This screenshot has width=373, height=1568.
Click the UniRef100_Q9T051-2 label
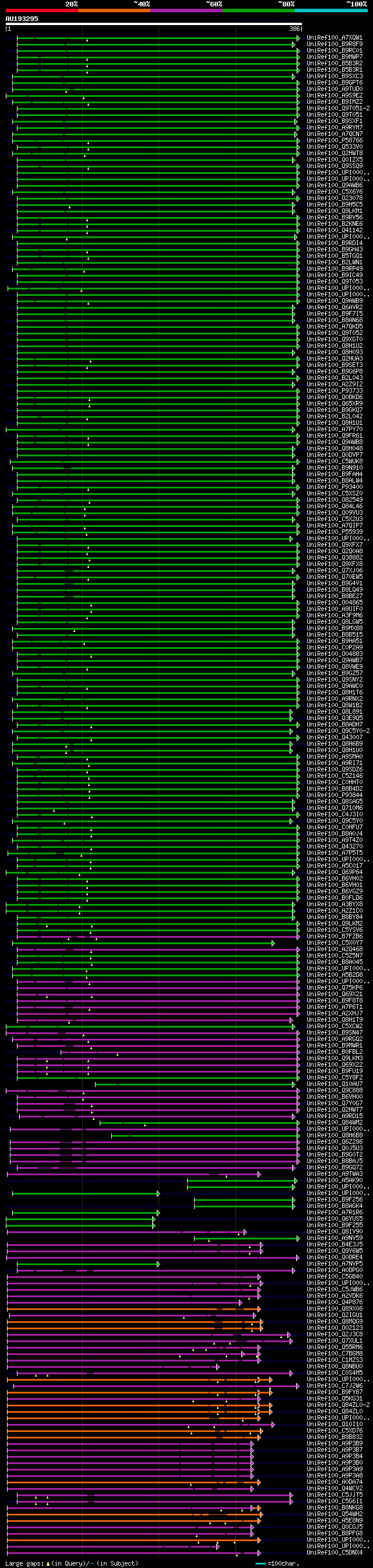pyautogui.click(x=339, y=109)
